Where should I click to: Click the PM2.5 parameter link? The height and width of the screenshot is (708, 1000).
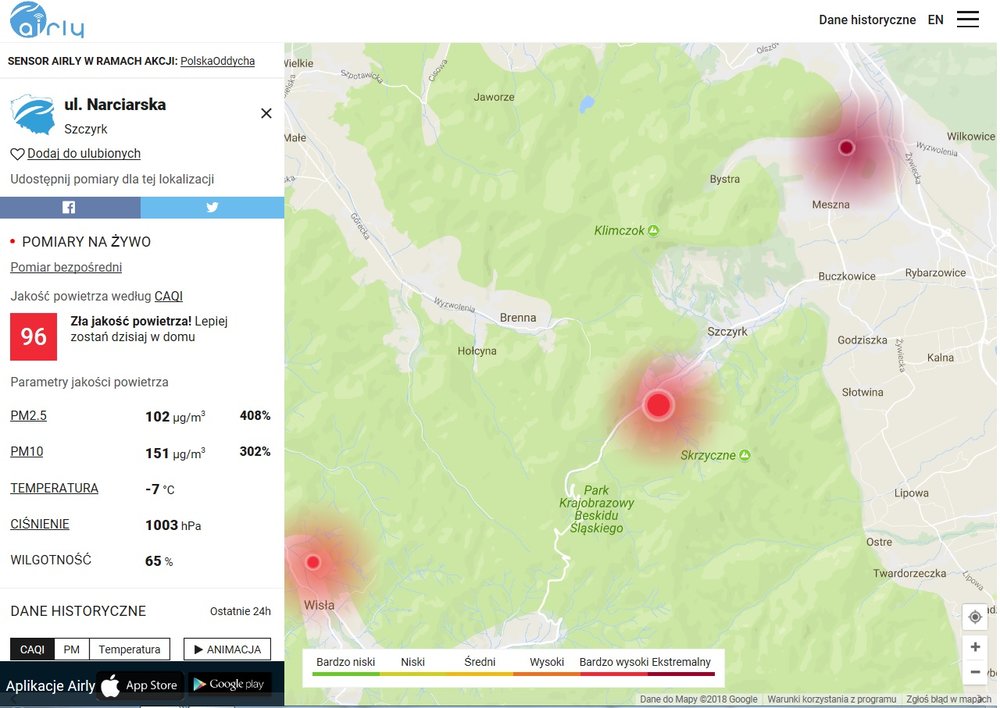point(29,415)
